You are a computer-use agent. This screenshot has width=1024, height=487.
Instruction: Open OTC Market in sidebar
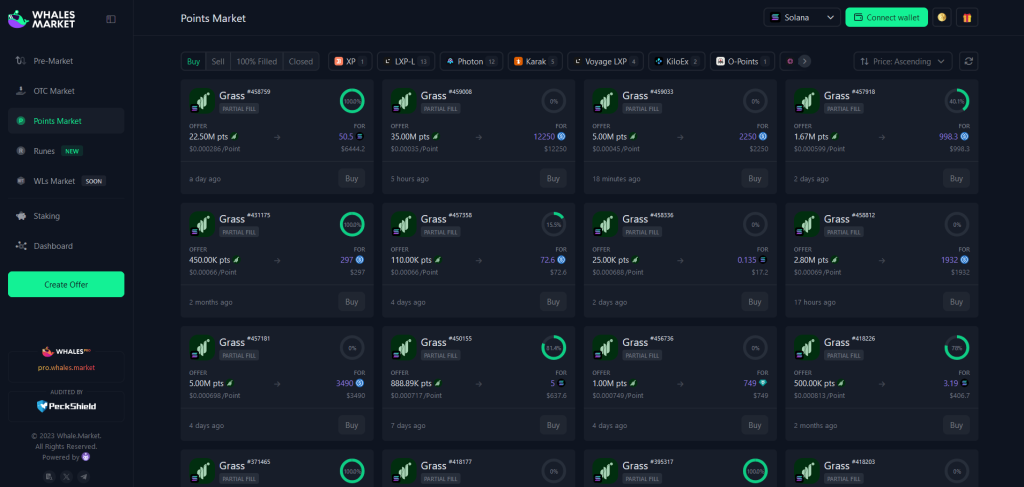click(66, 91)
